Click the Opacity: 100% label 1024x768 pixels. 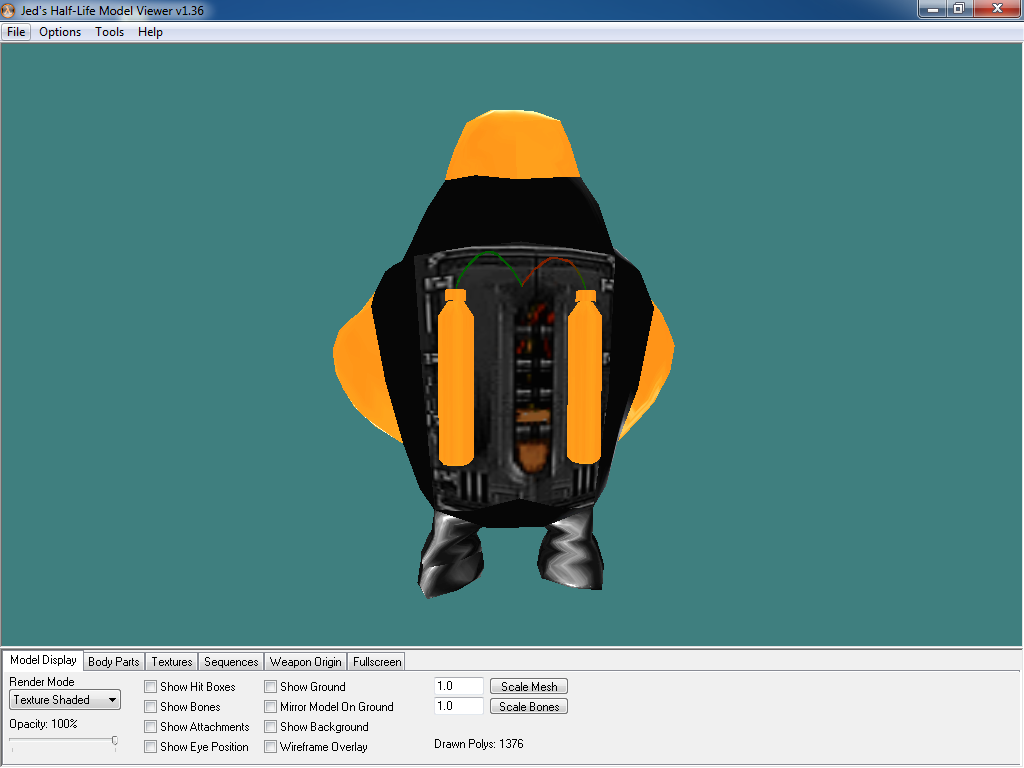pos(43,724)
